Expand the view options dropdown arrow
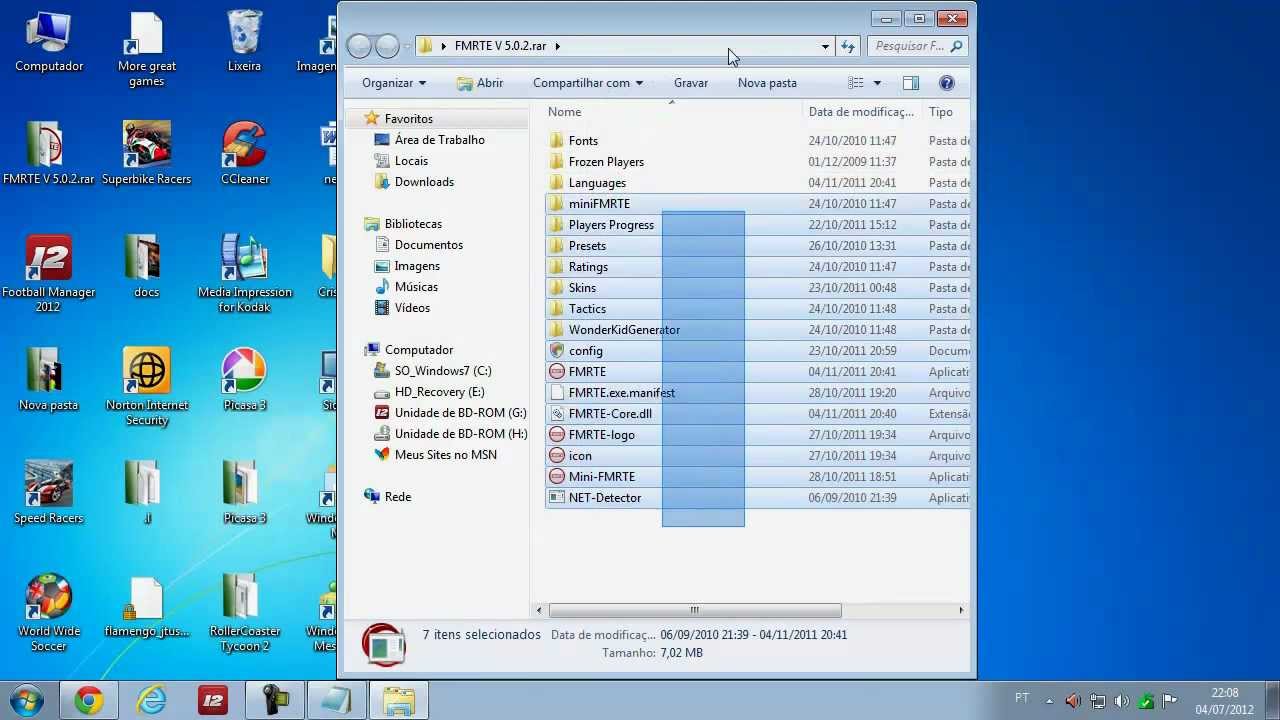The height and width of the screenshot is (720, 1280). click(877, 83)
